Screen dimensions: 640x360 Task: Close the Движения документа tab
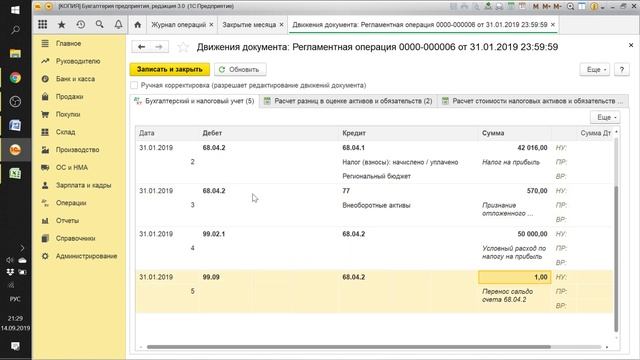point(553,25)
